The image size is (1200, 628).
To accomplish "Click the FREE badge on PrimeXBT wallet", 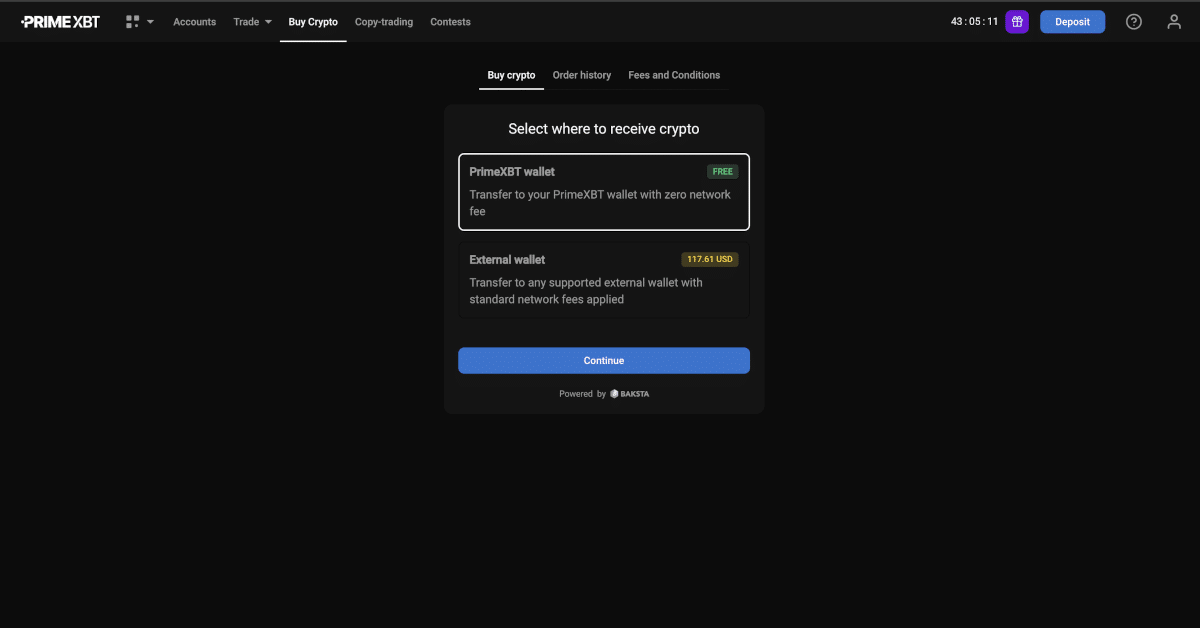I will 723,172.
